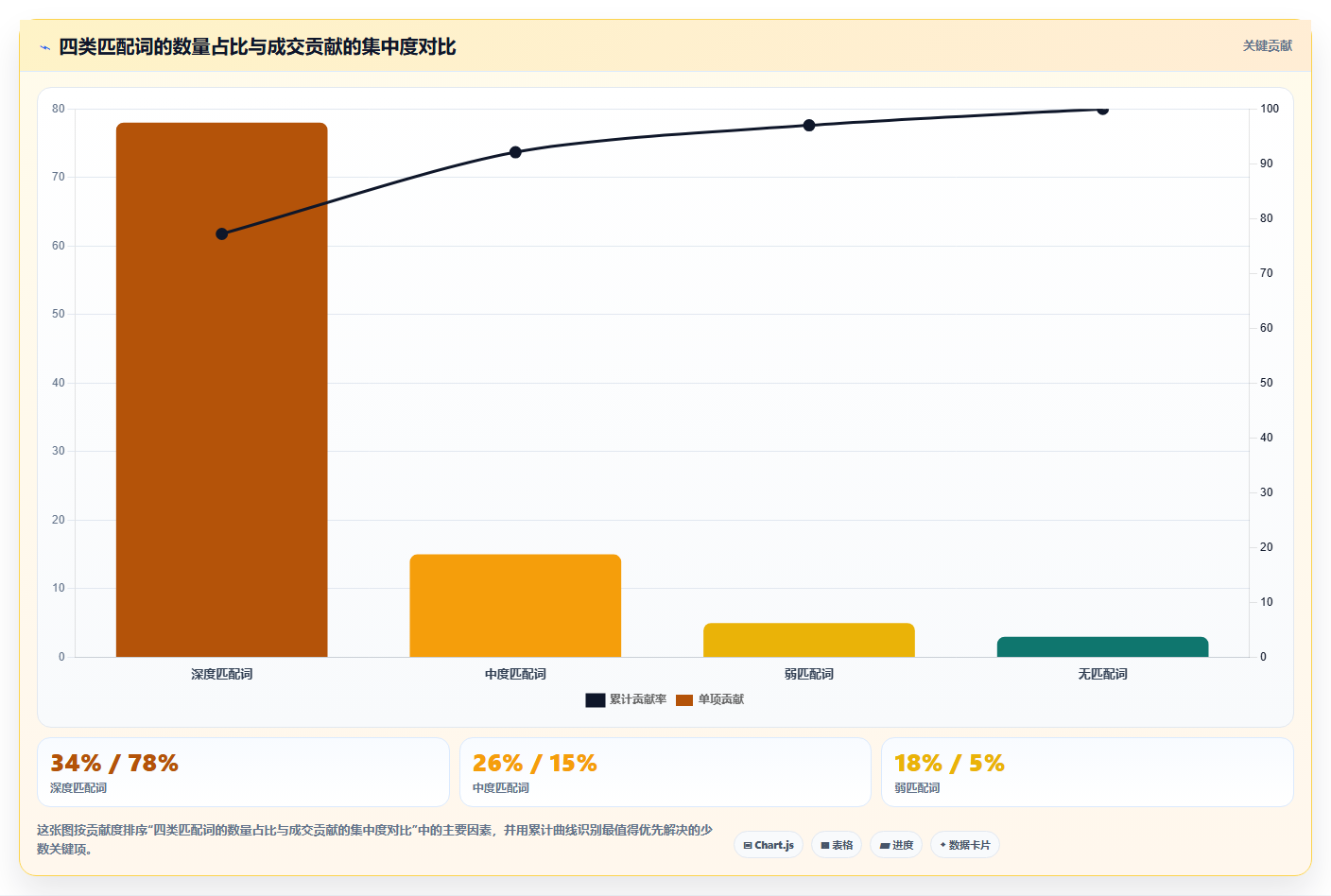The height and width of the screenshot is (896, 1331).
Task: Click the dark 累计贡献率 legend color box
Action: (x=595, y=700)
